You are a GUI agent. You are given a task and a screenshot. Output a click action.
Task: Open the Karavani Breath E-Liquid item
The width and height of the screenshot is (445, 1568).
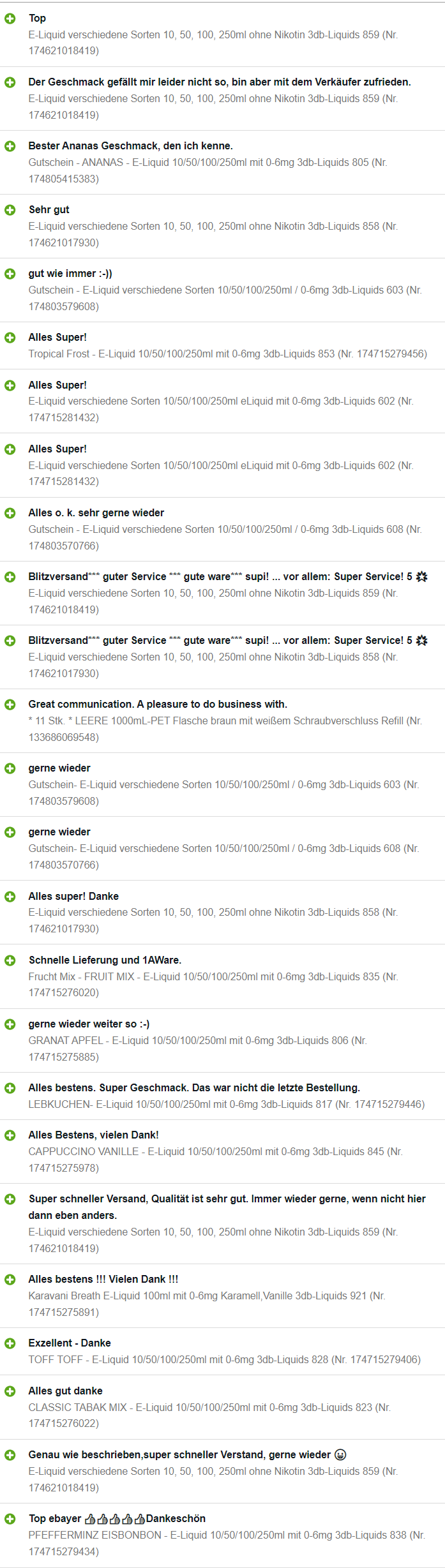coord(207,1304)
